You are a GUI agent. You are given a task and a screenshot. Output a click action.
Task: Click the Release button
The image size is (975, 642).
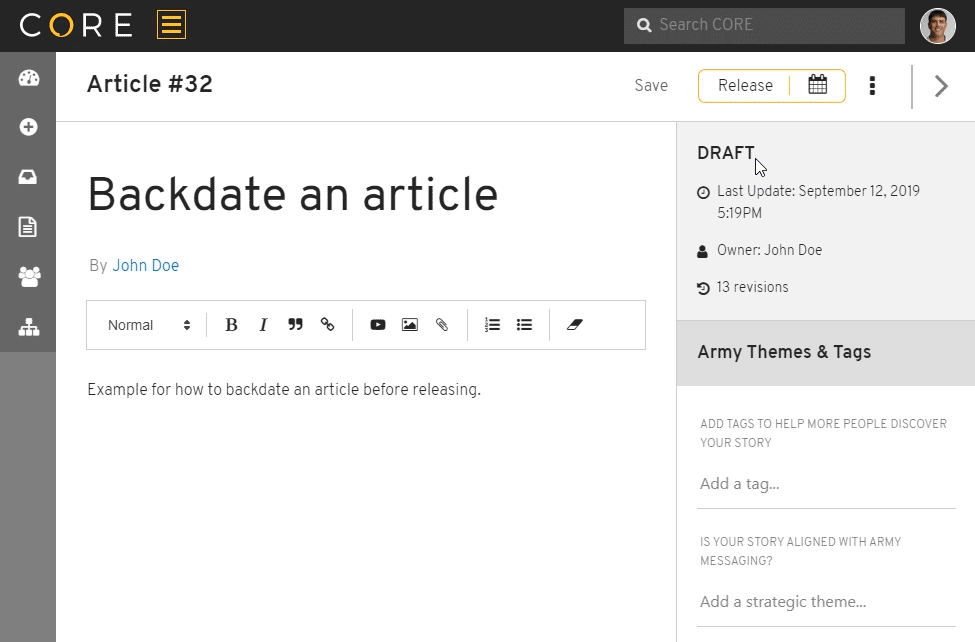tap(745, 85)
